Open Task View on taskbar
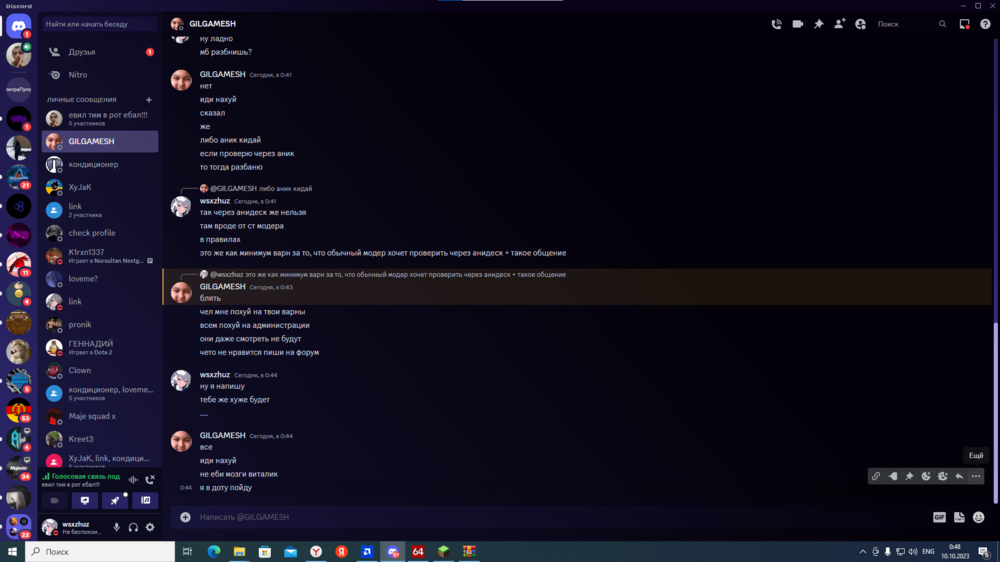Screen dimensions: 1000x562 point(187,551)
